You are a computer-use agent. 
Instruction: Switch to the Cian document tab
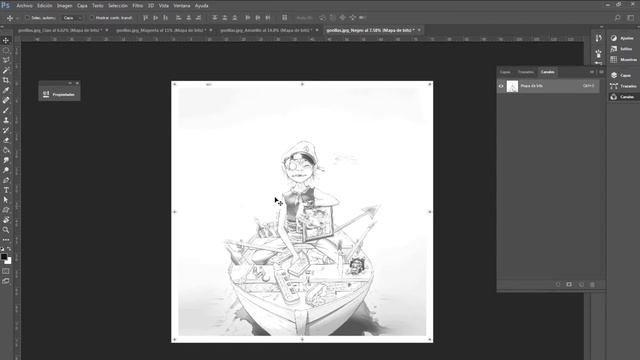pyautogui.click(x=60, y=30)
